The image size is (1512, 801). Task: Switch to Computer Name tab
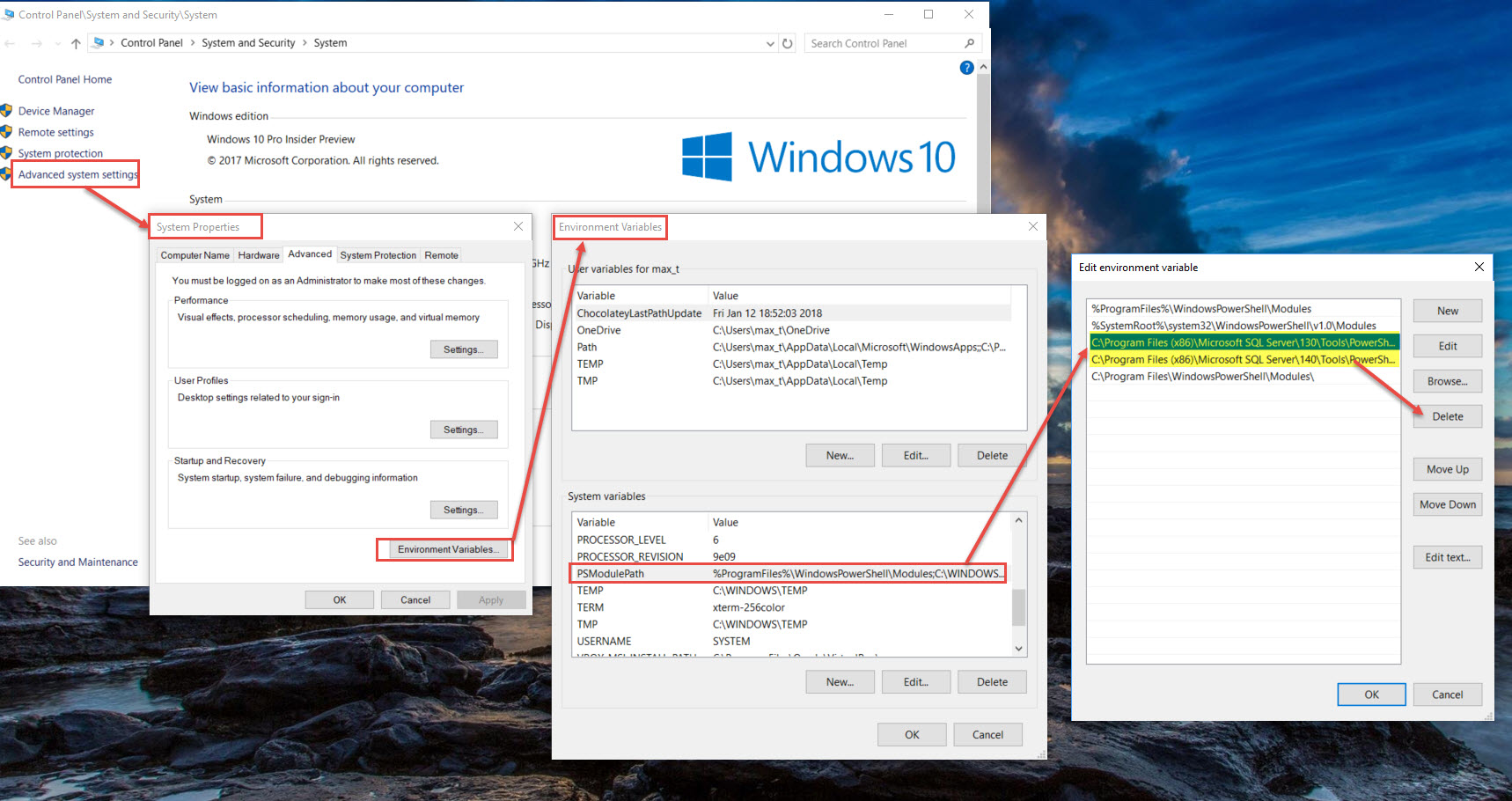pos(195,255)
